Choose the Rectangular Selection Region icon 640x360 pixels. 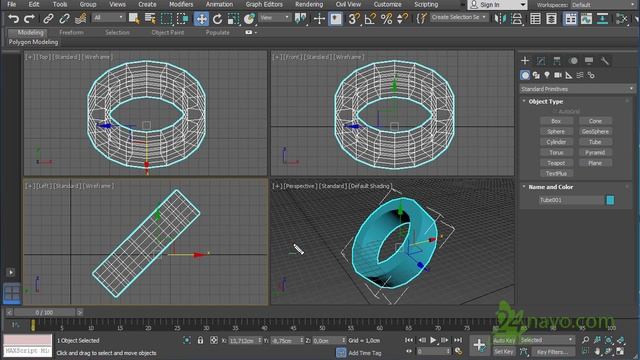coord(166,19)
